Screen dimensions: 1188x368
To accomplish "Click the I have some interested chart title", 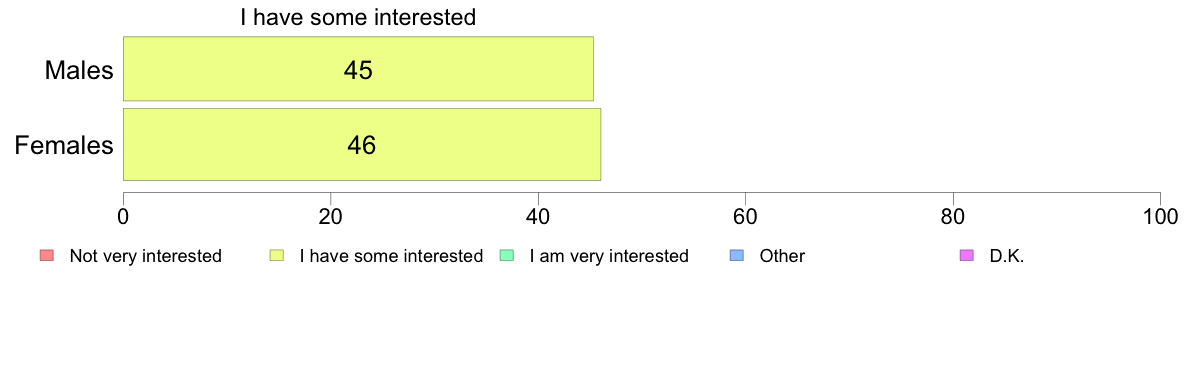I will click(x=358, y=17).
